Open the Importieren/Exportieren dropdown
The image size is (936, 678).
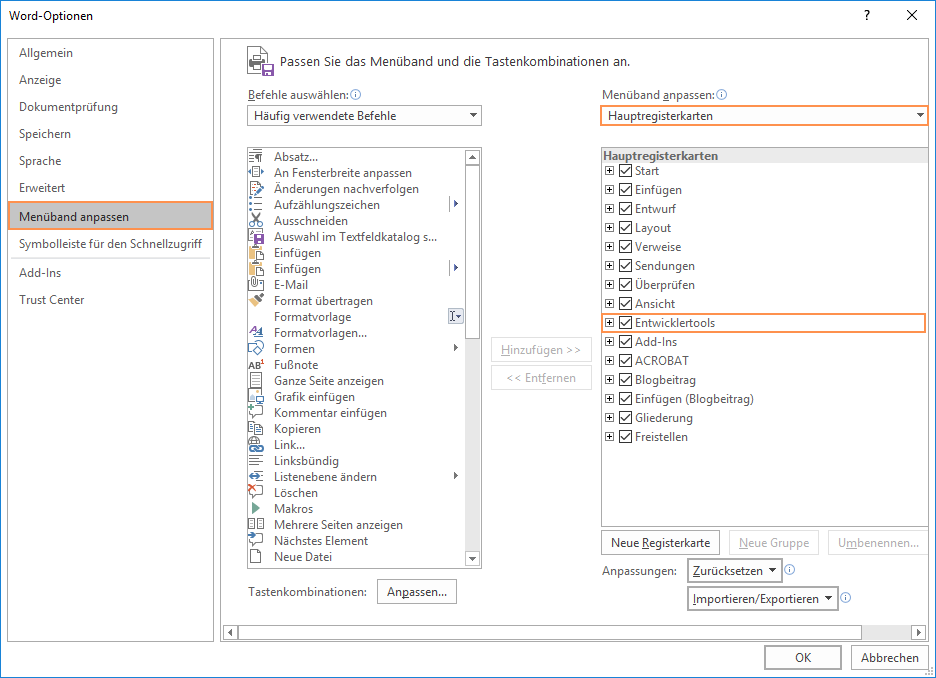[x=762, y=599]
